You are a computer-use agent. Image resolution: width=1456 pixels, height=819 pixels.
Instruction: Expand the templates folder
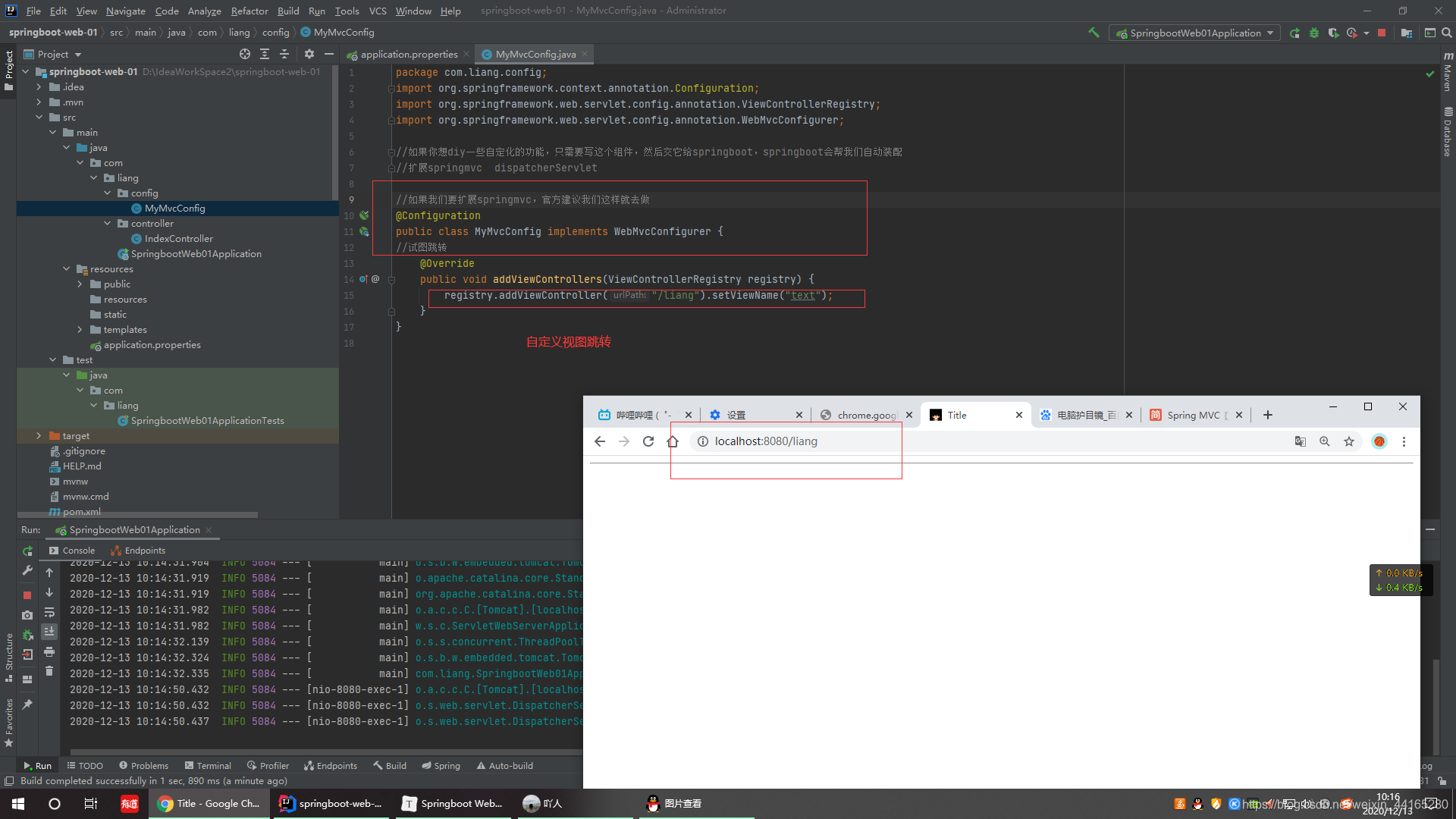(80, 330)
